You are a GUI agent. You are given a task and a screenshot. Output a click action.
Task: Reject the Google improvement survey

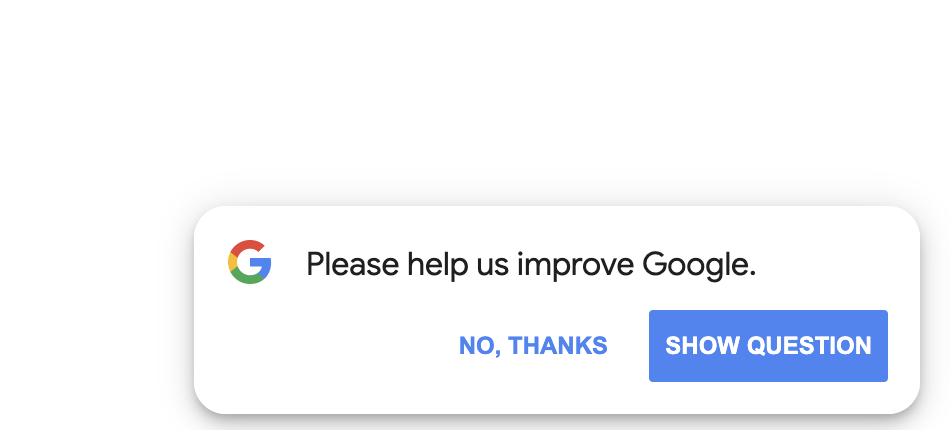(x=533, y=346)
